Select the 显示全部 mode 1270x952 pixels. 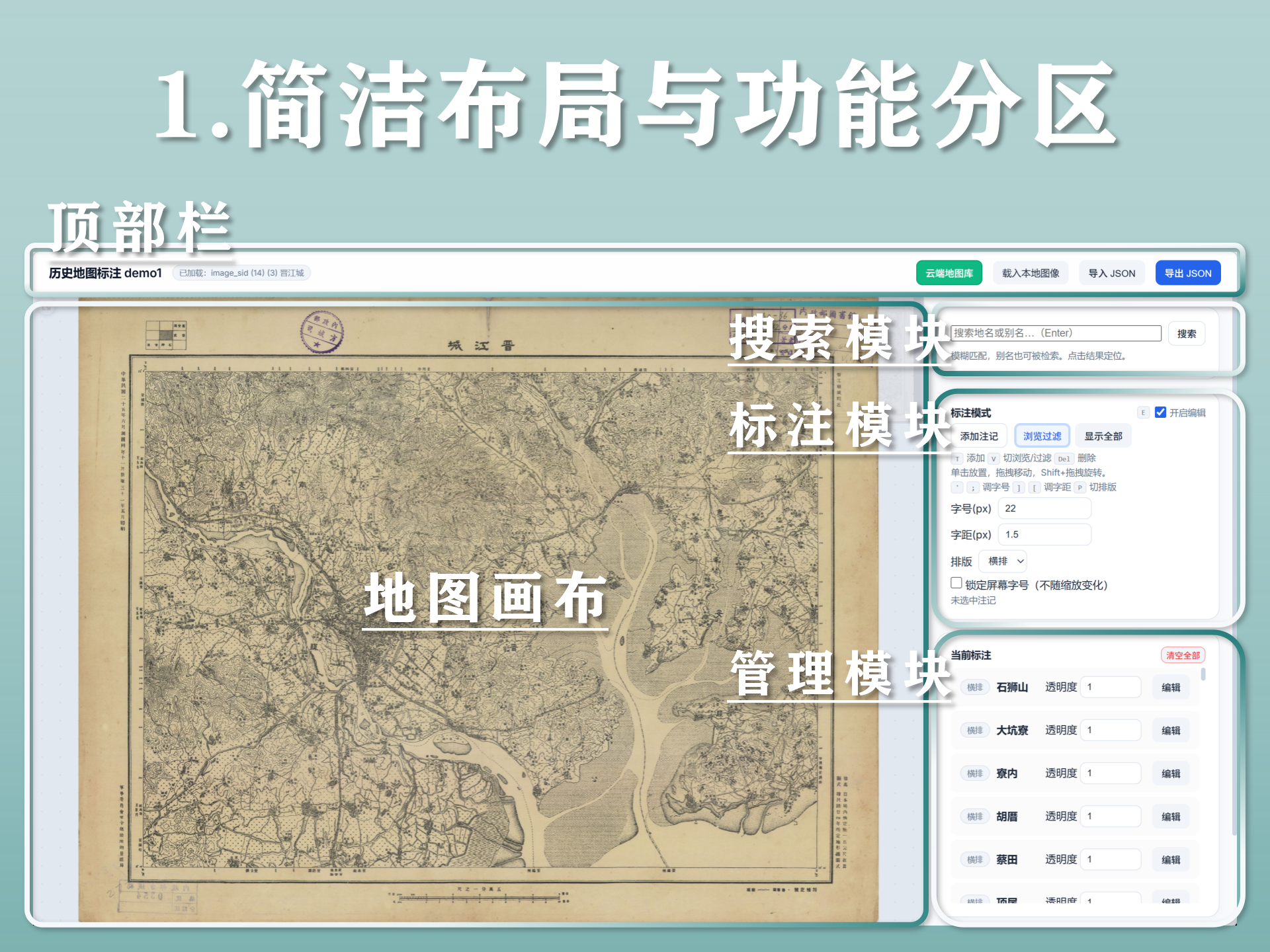[x=1103, y=436]
